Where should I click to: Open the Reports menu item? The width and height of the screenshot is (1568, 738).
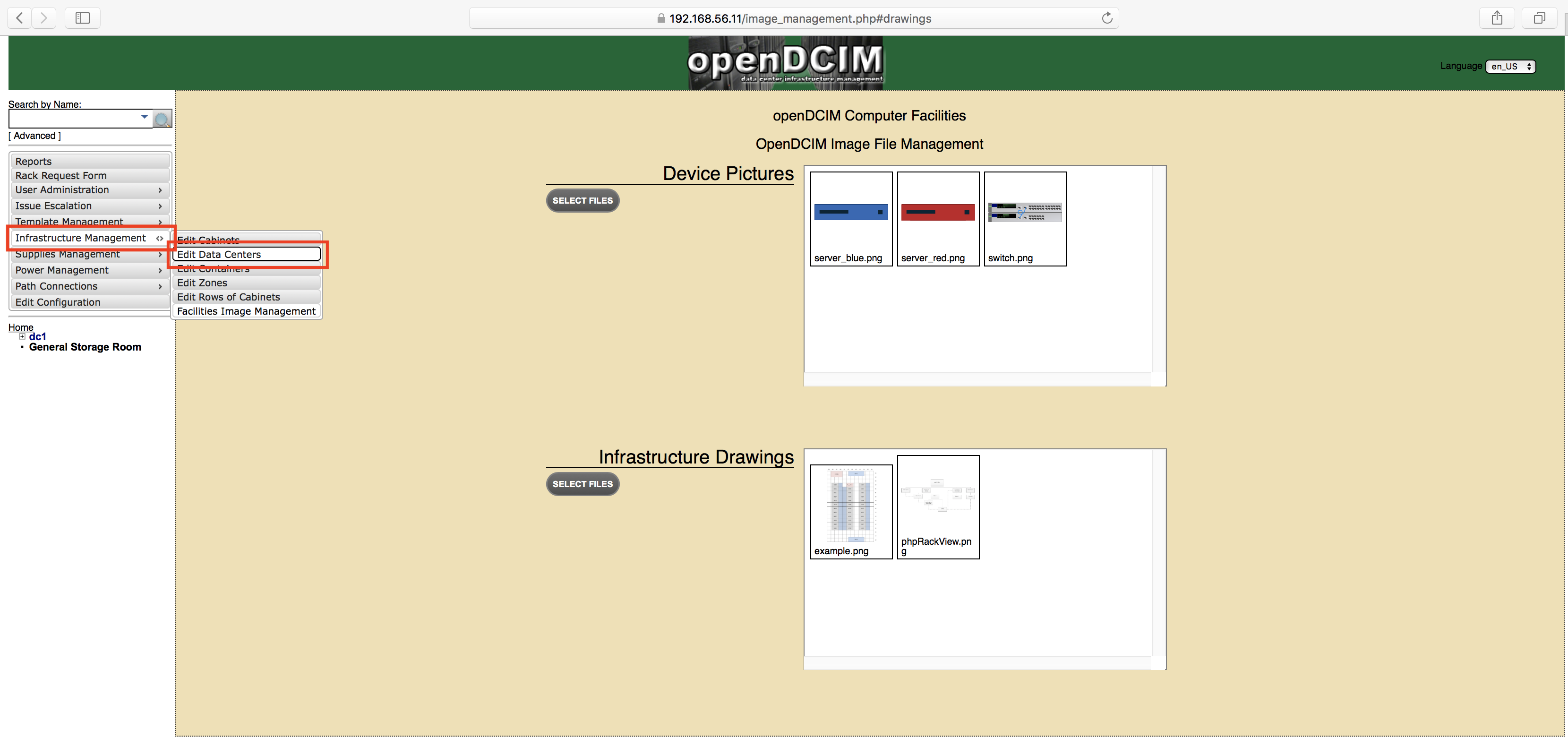coord(90,162)
